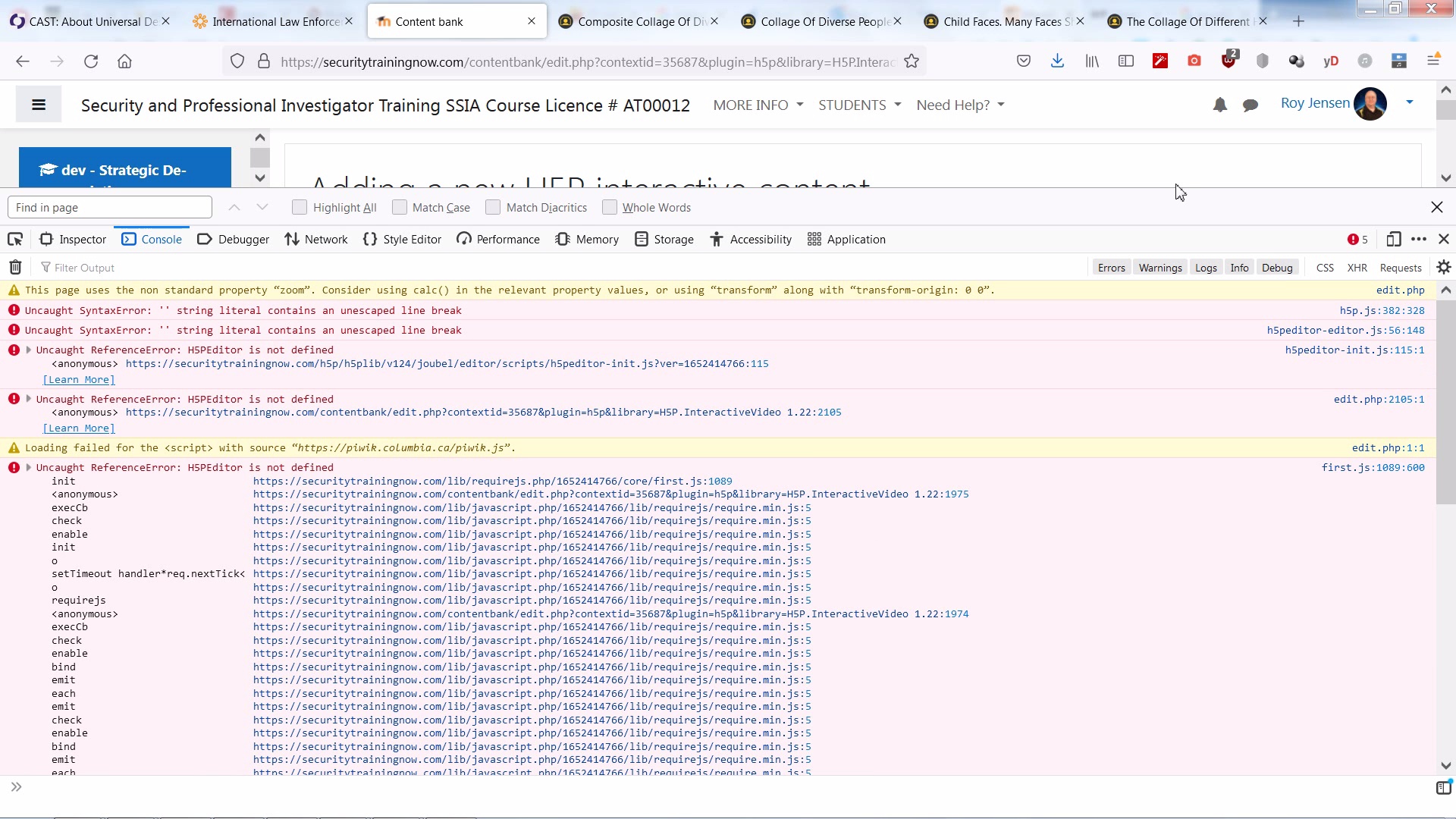Clear console output with trash icon

(15, 268)
